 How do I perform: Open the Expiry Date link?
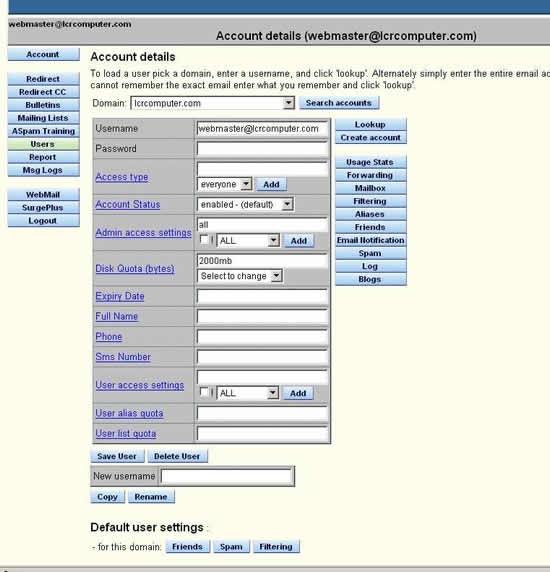point(120,296)
